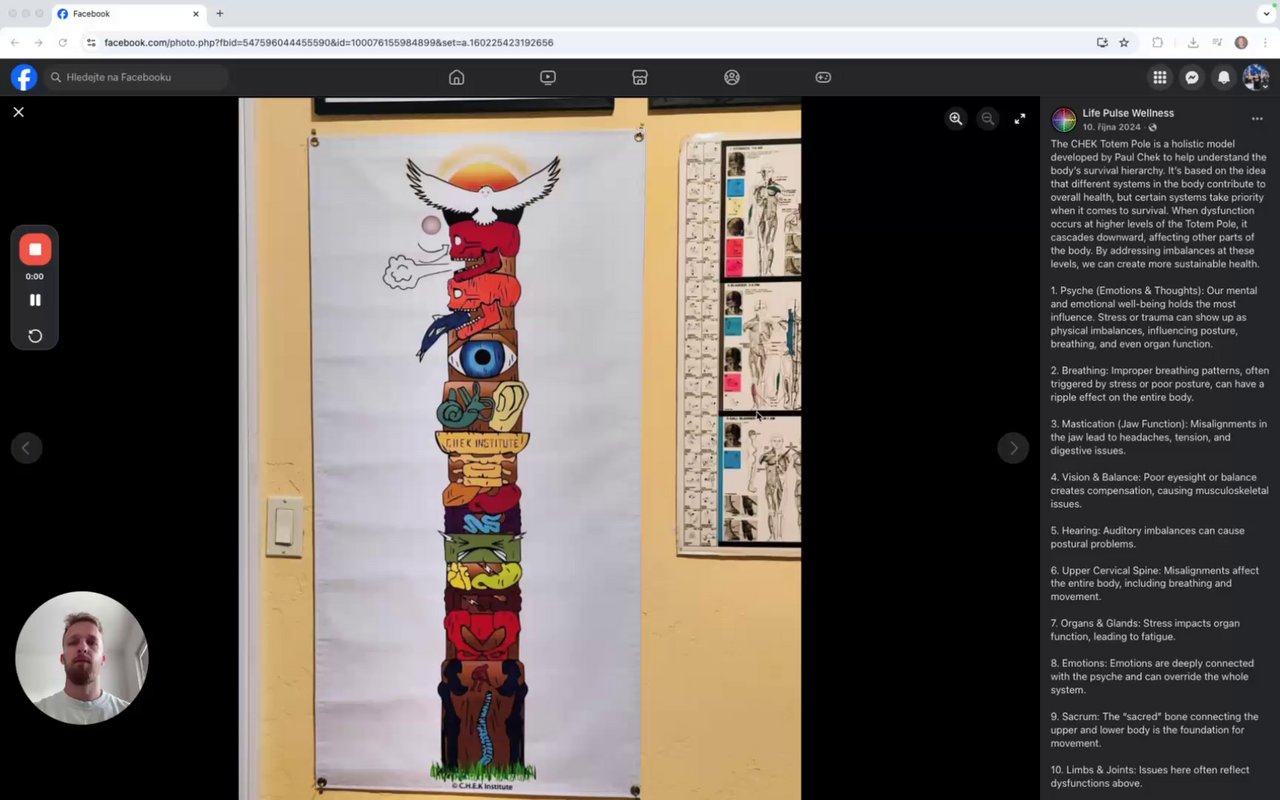
Task: Click the browser back arrow
Action: tap(14, 43)
